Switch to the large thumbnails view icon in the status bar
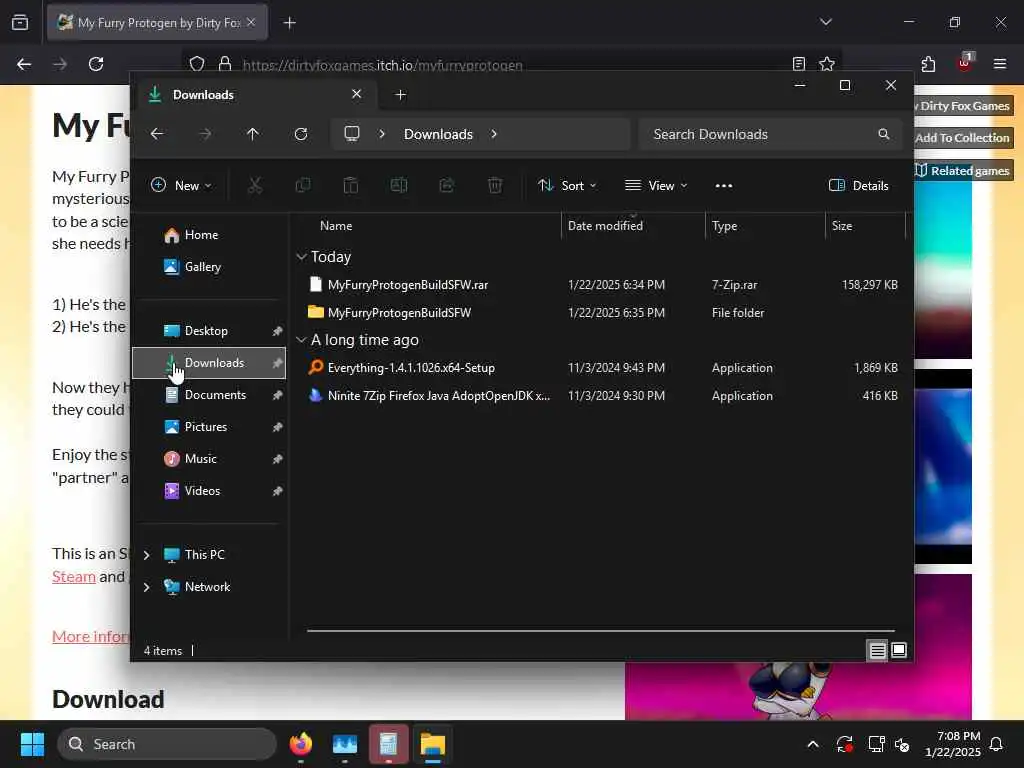This screenshot has width=1024, height=768. 899,650
